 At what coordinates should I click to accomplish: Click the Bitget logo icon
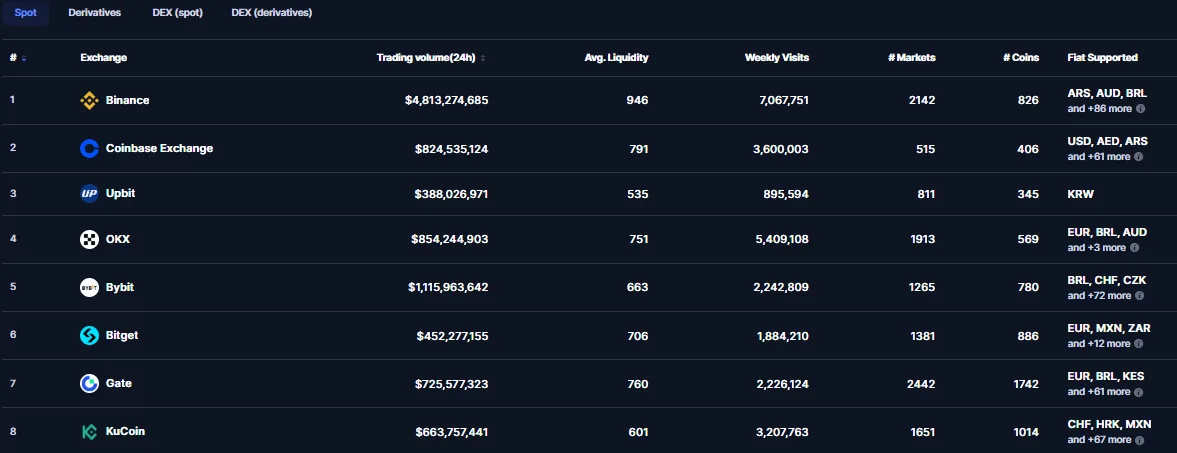(89, 336)
